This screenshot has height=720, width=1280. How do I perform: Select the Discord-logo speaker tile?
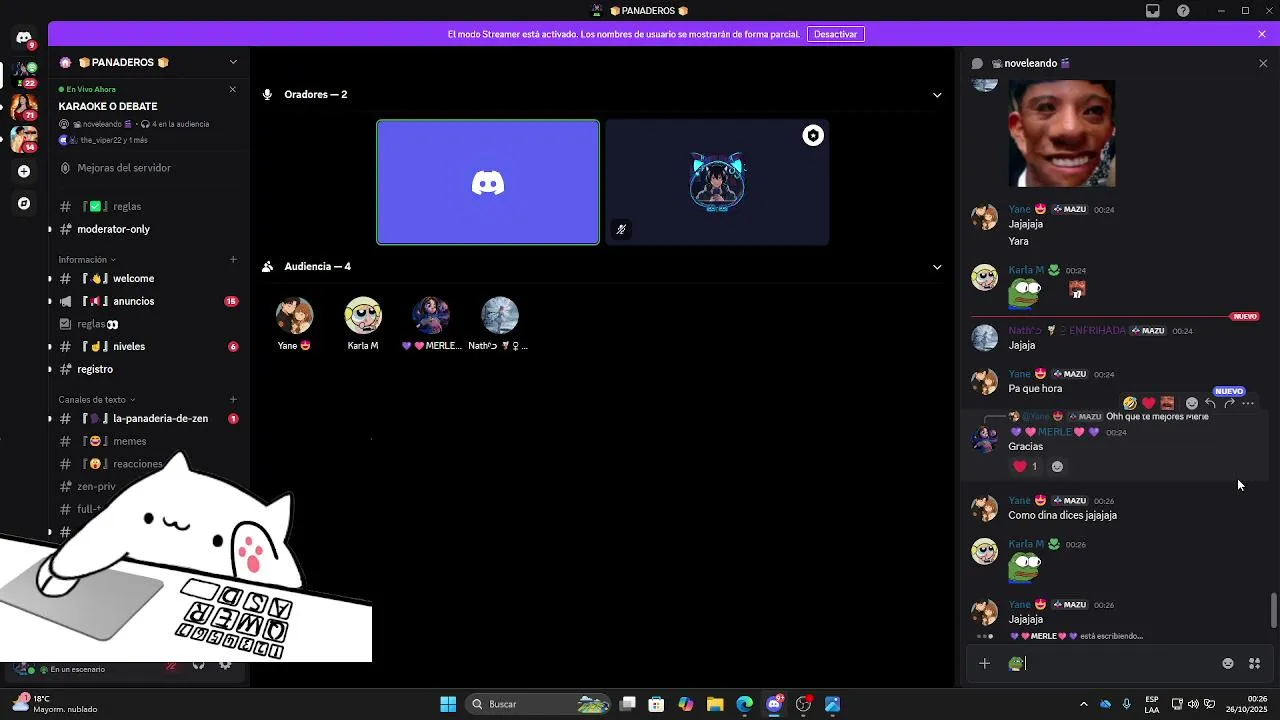pyautogui.click(x=488, y=182)
